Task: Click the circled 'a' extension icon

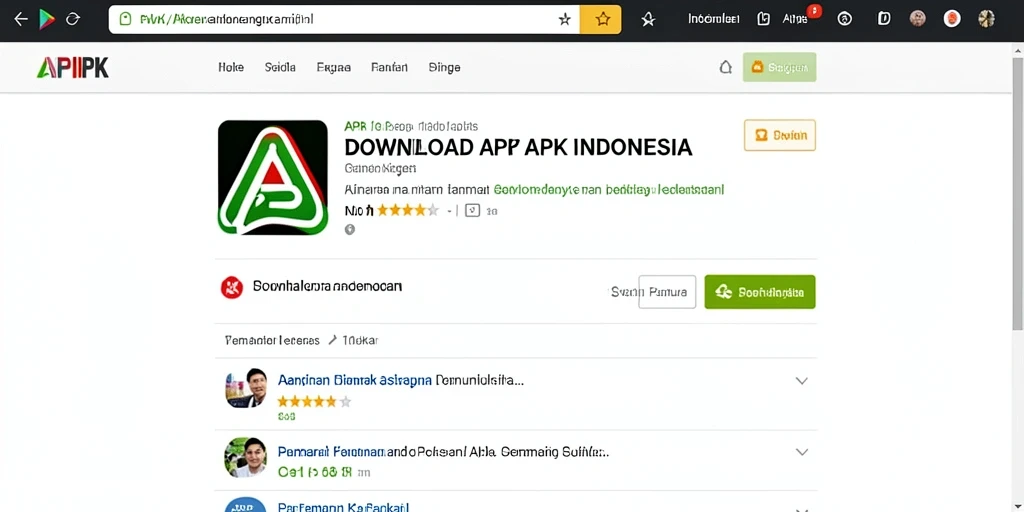Action: click(x=844, y=19)
